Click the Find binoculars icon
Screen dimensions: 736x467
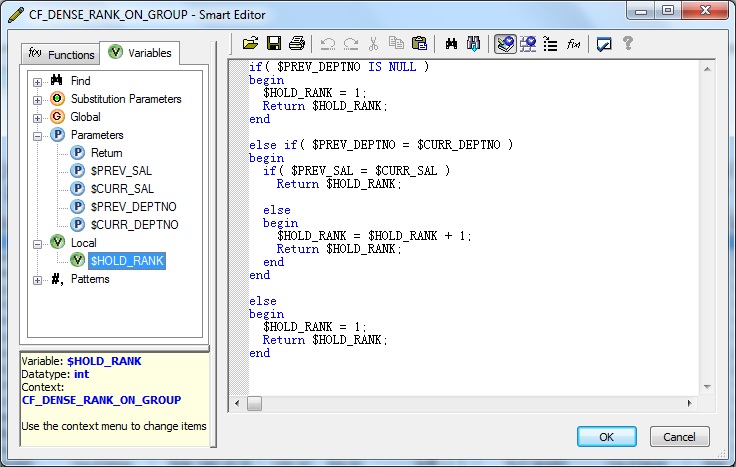451,44
